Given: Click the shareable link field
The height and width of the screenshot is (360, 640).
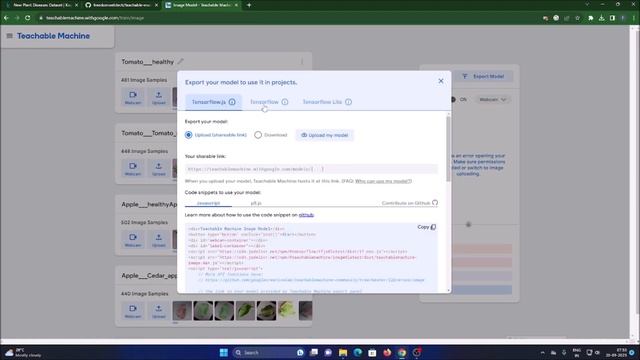Looking at the screenshot, I should 311,169.
